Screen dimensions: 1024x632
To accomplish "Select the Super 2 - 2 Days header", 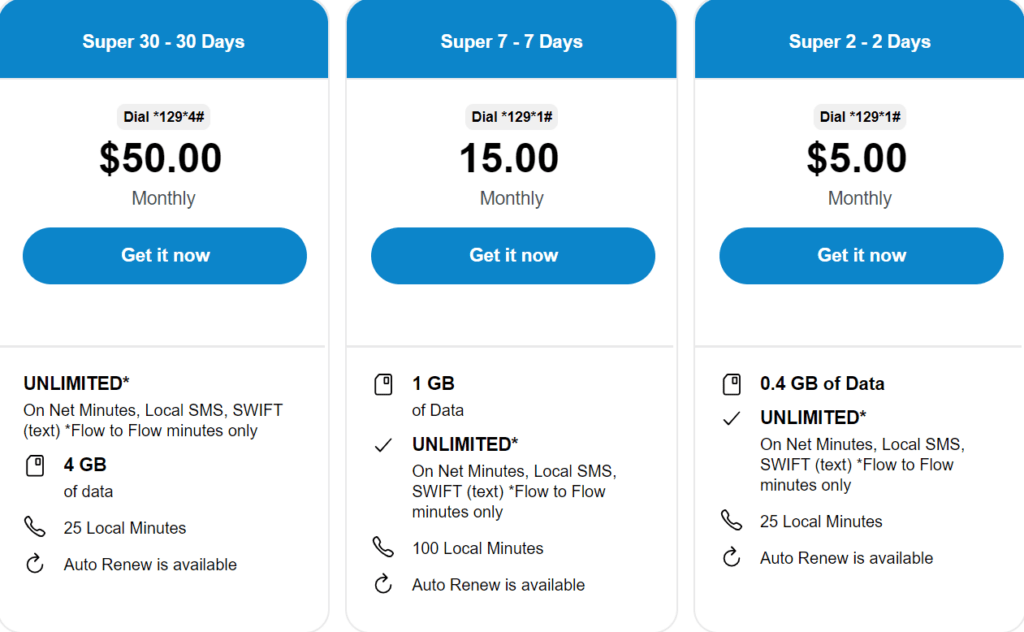I will click(859, 42).
